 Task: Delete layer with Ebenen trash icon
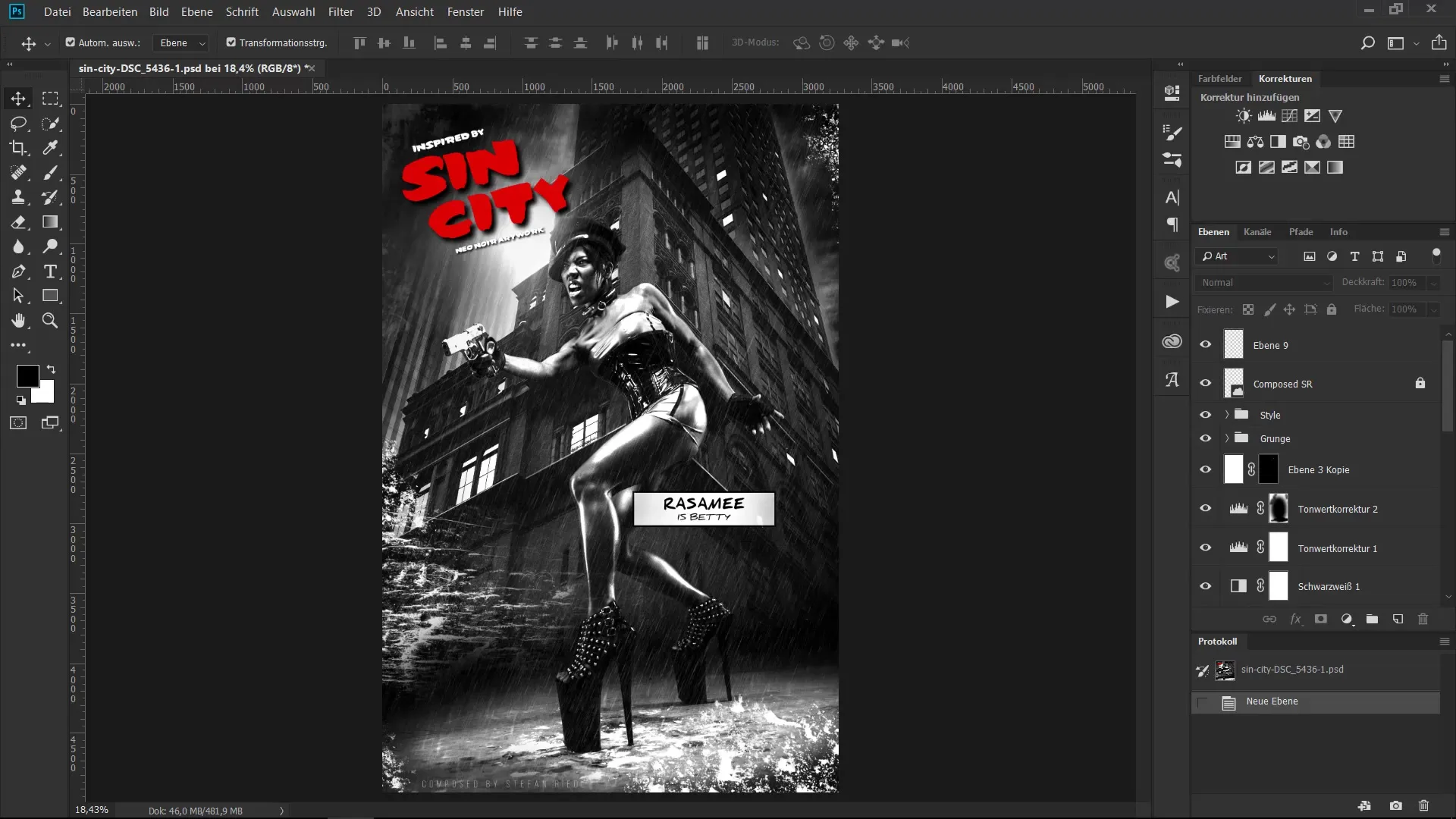click(x=1423, y=620)
